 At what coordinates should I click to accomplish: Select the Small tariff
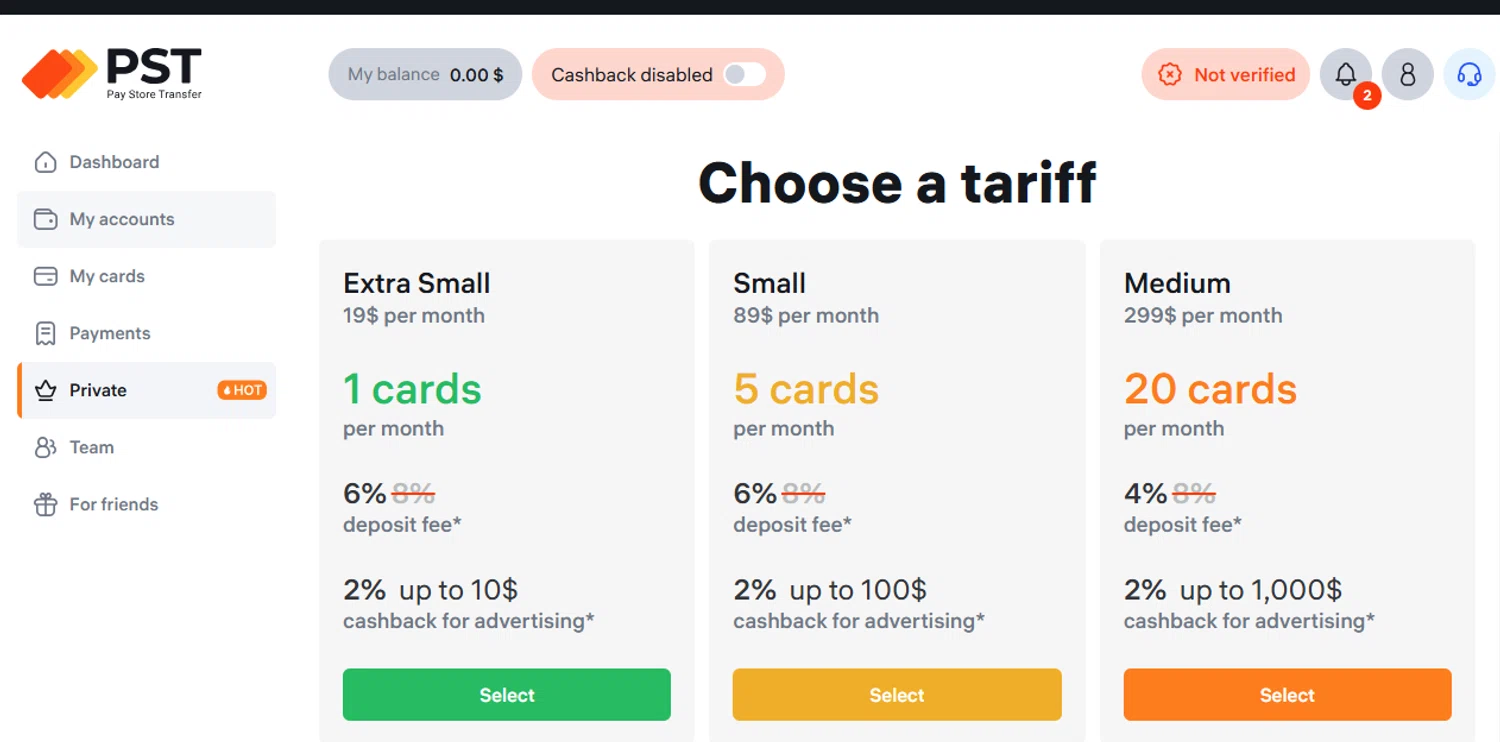896,695
